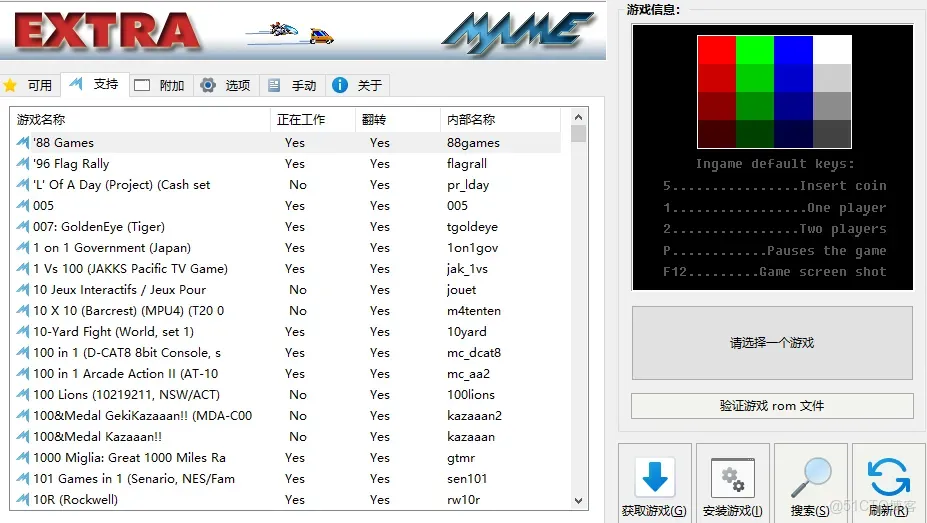Click the MAME icon beside 1 Vs 100 row
The height and width of the screenshot is (523, 927).
pyautogui.click(x=22, y=269)
